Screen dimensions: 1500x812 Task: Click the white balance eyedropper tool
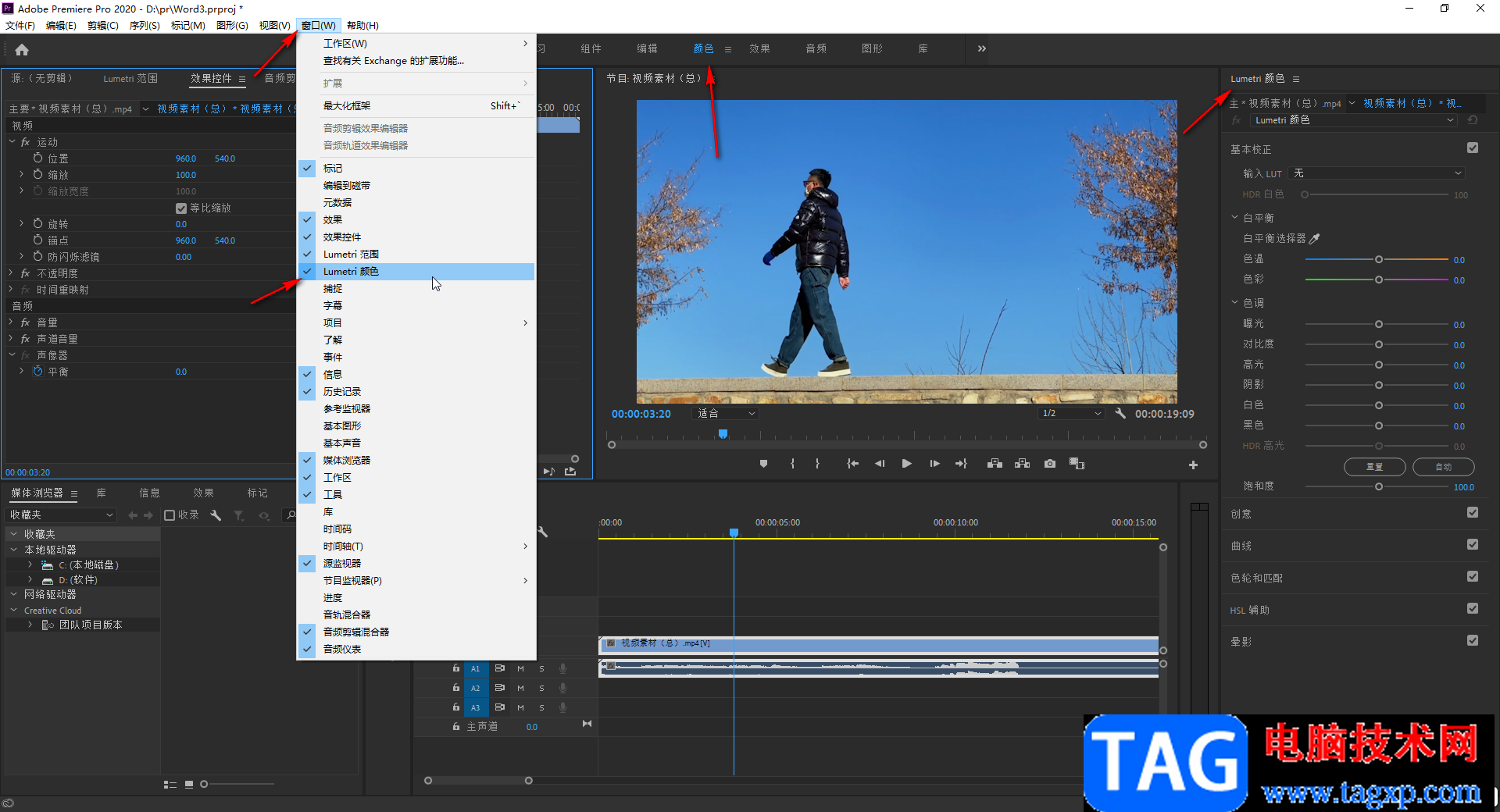(1314, 238)
